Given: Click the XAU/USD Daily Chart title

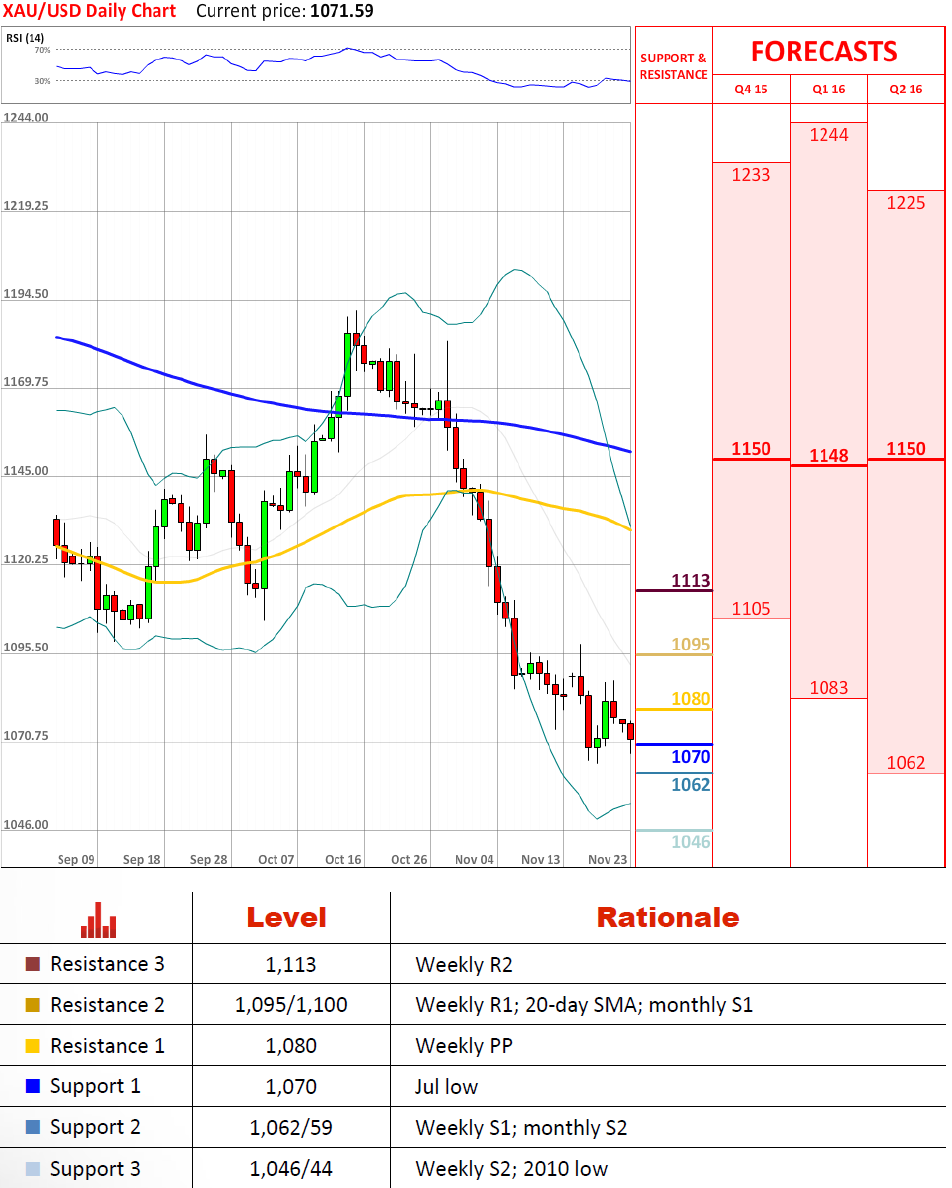Looking at the screenshot, I should [89, 11].
